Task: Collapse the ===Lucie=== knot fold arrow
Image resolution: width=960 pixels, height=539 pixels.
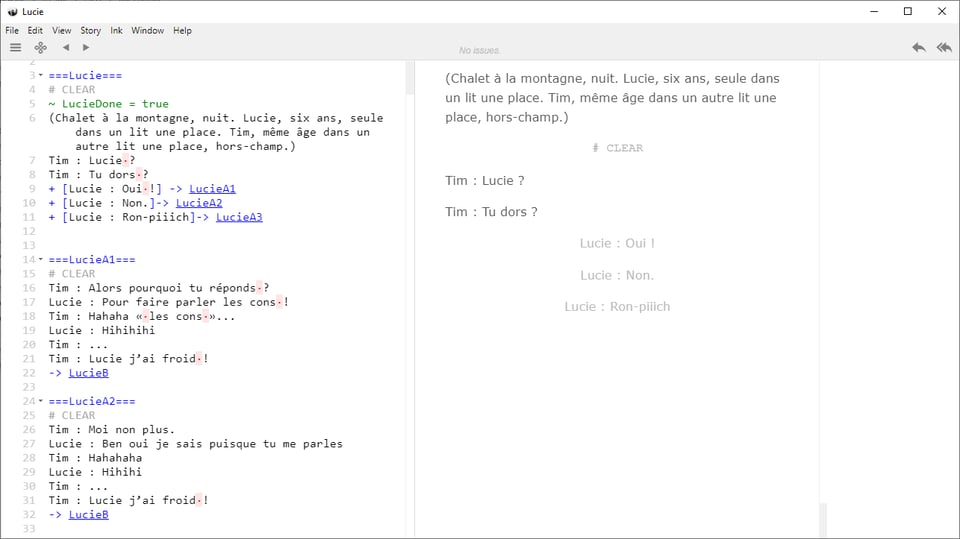Action: pos(41,76)
